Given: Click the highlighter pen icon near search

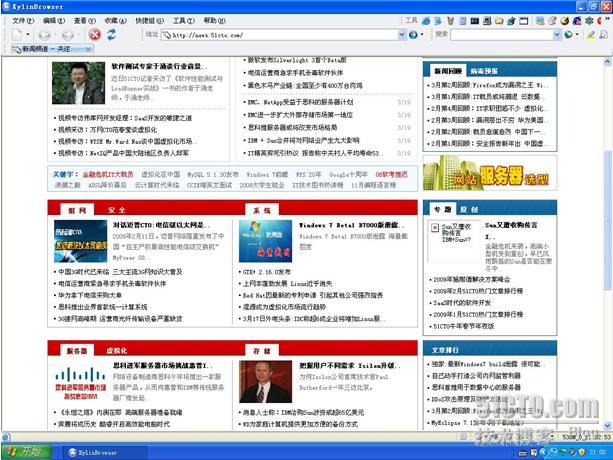Looking at the screenshot, I should pos(590,35).
